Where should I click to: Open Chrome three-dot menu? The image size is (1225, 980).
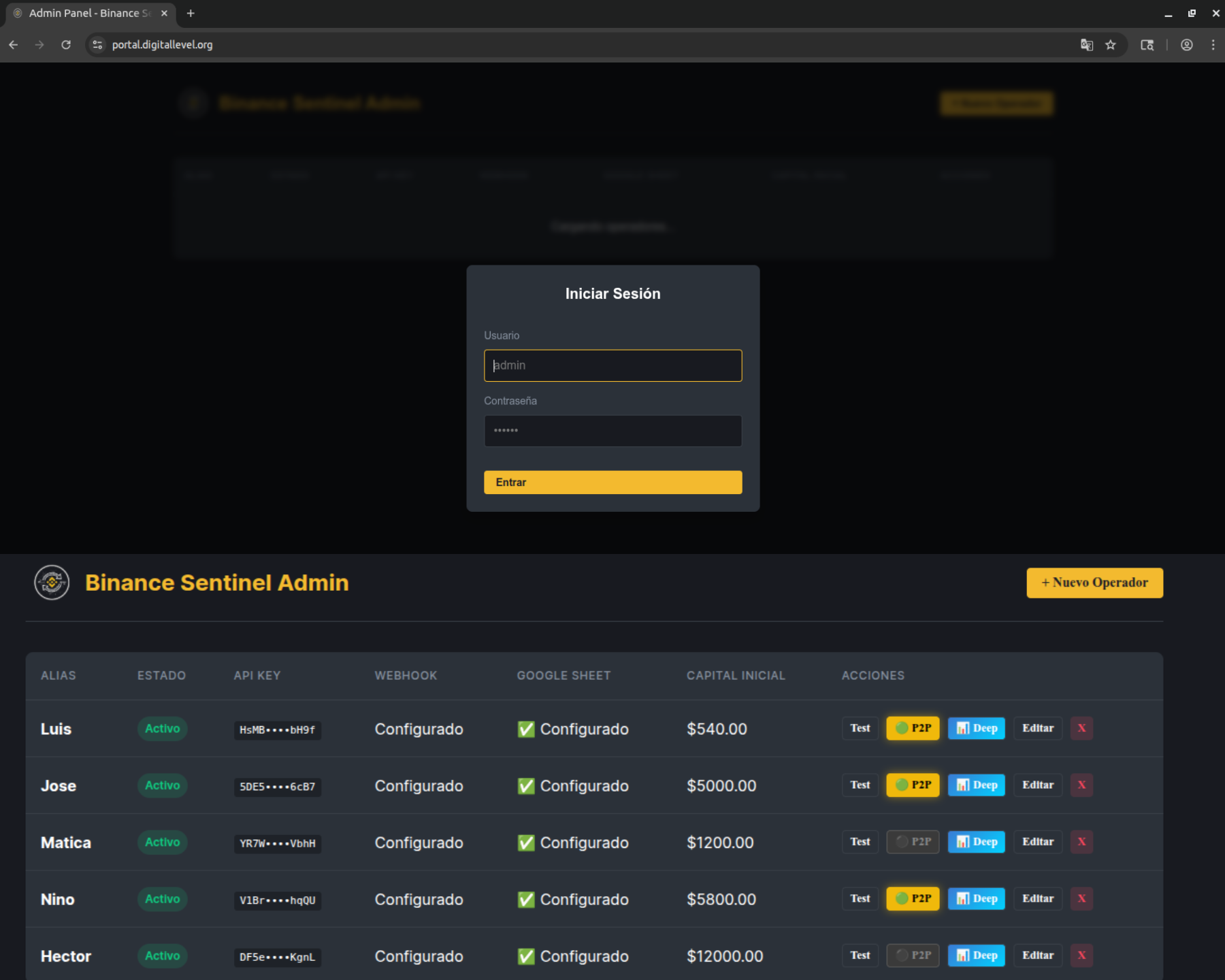point(1213,45)
